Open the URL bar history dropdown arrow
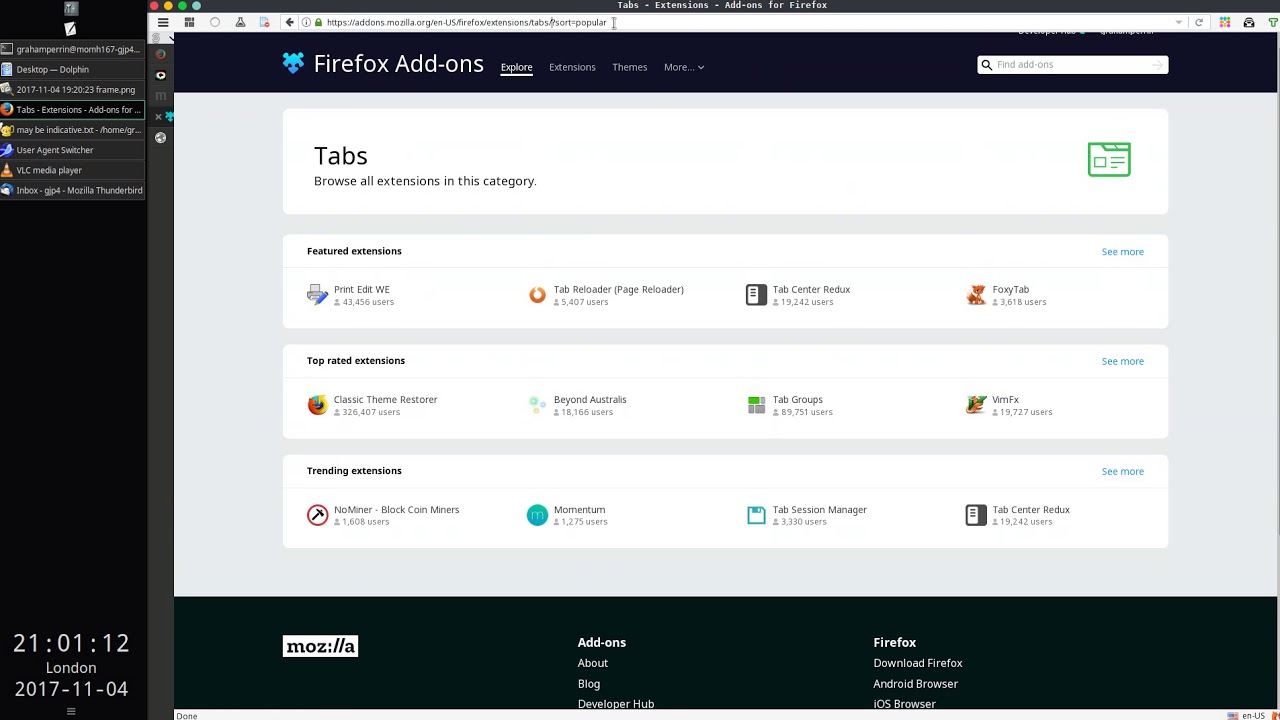Image resolution: width=1280 pixels, height=720 pixels. 1178,22
